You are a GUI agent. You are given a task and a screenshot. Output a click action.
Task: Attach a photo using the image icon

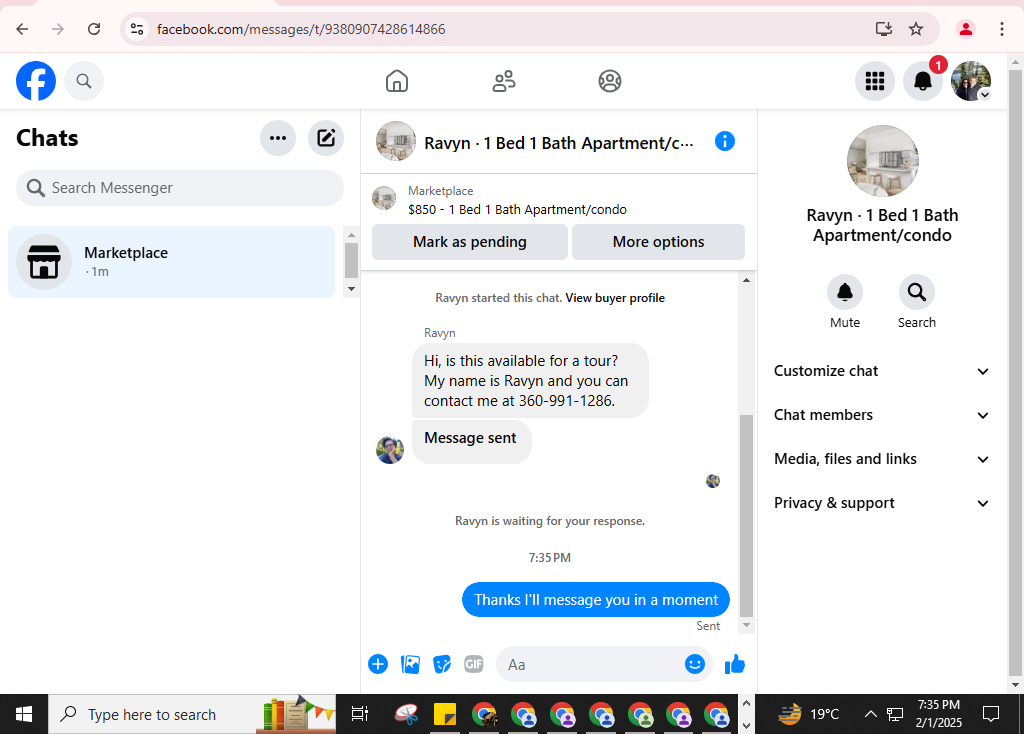coord(410,664)
